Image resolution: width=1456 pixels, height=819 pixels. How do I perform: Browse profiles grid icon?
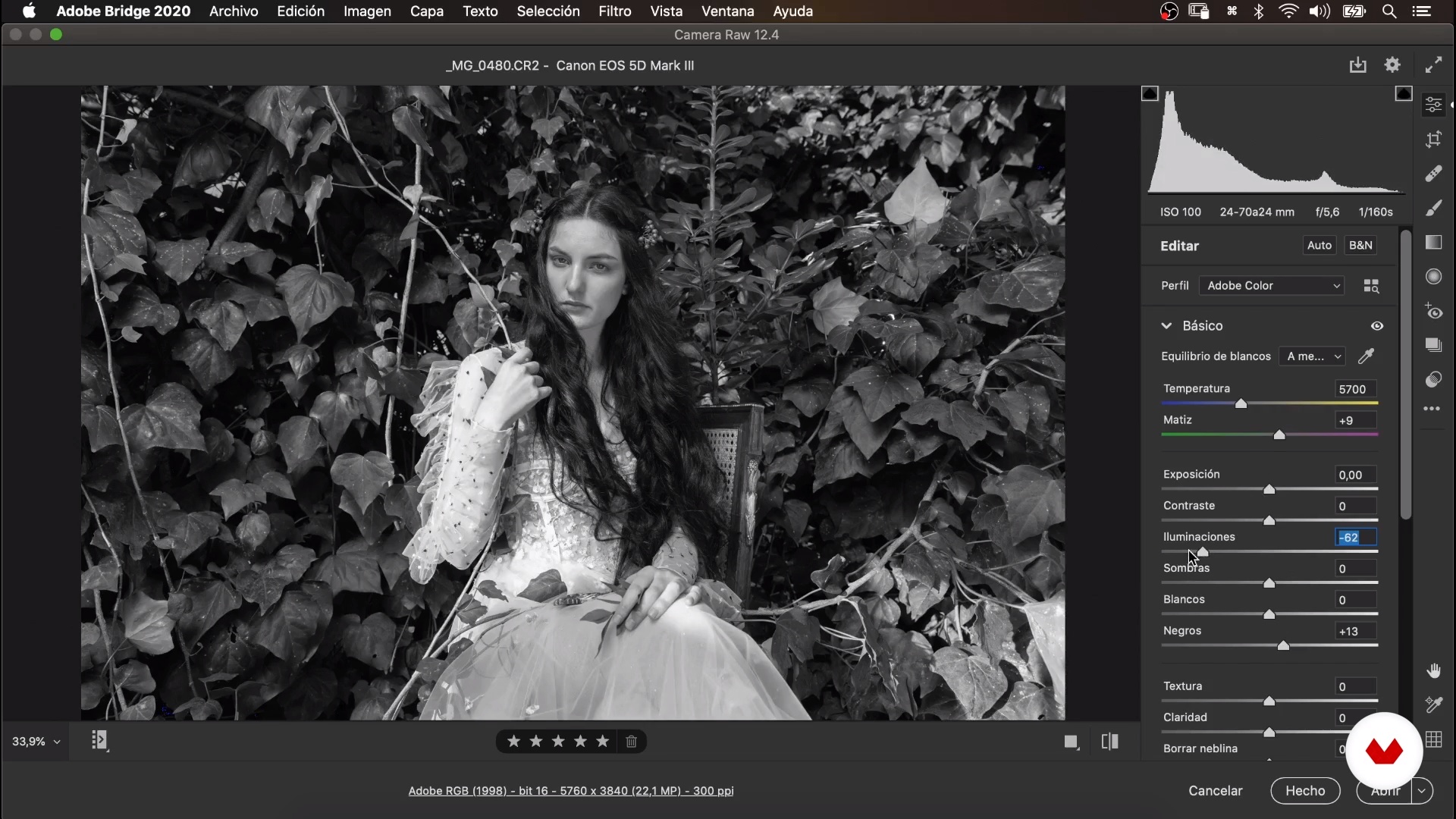point(1371,286)
